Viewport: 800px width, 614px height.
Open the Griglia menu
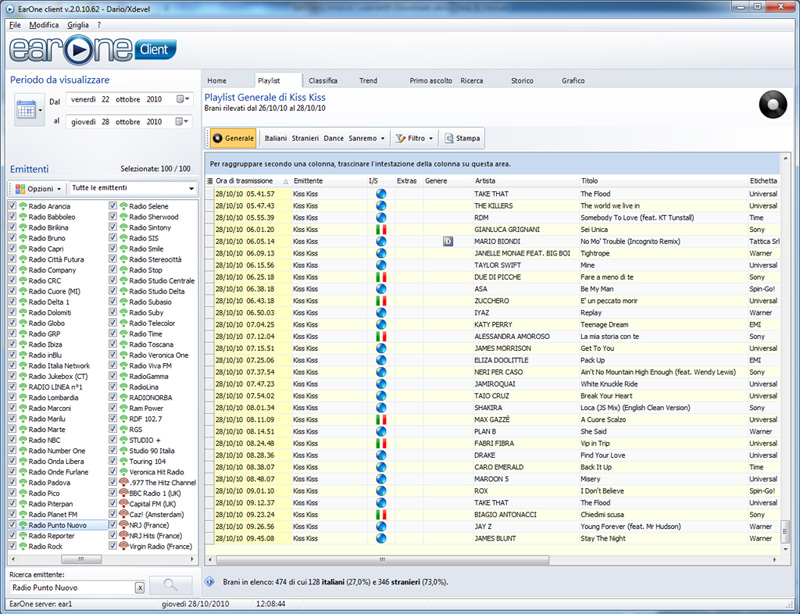pyautogui.click(x=78, y=25)
